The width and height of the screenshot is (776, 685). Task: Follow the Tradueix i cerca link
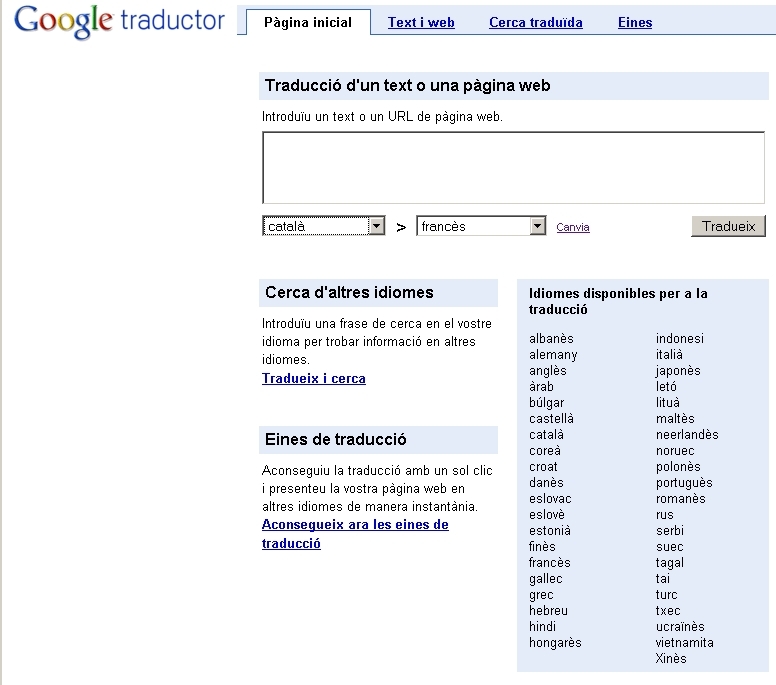pyautogui.click(x=313, y=379)
